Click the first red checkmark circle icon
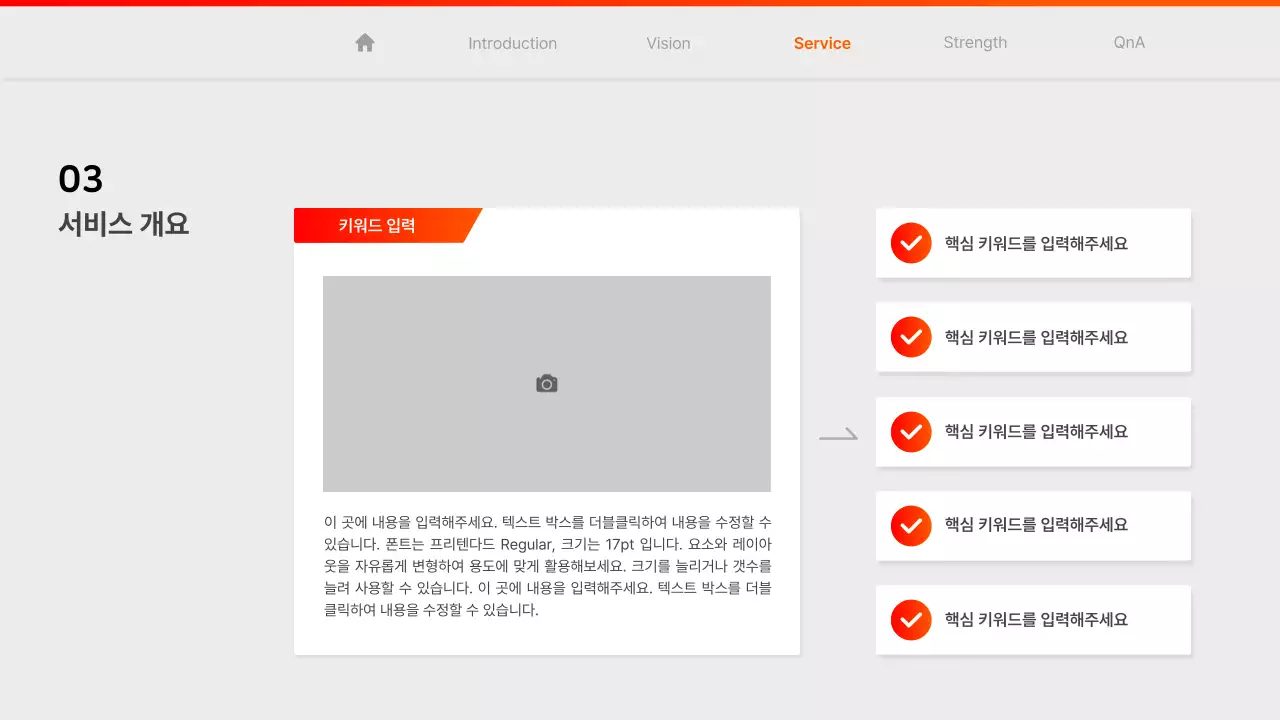1280x720 pixels. 911,242
